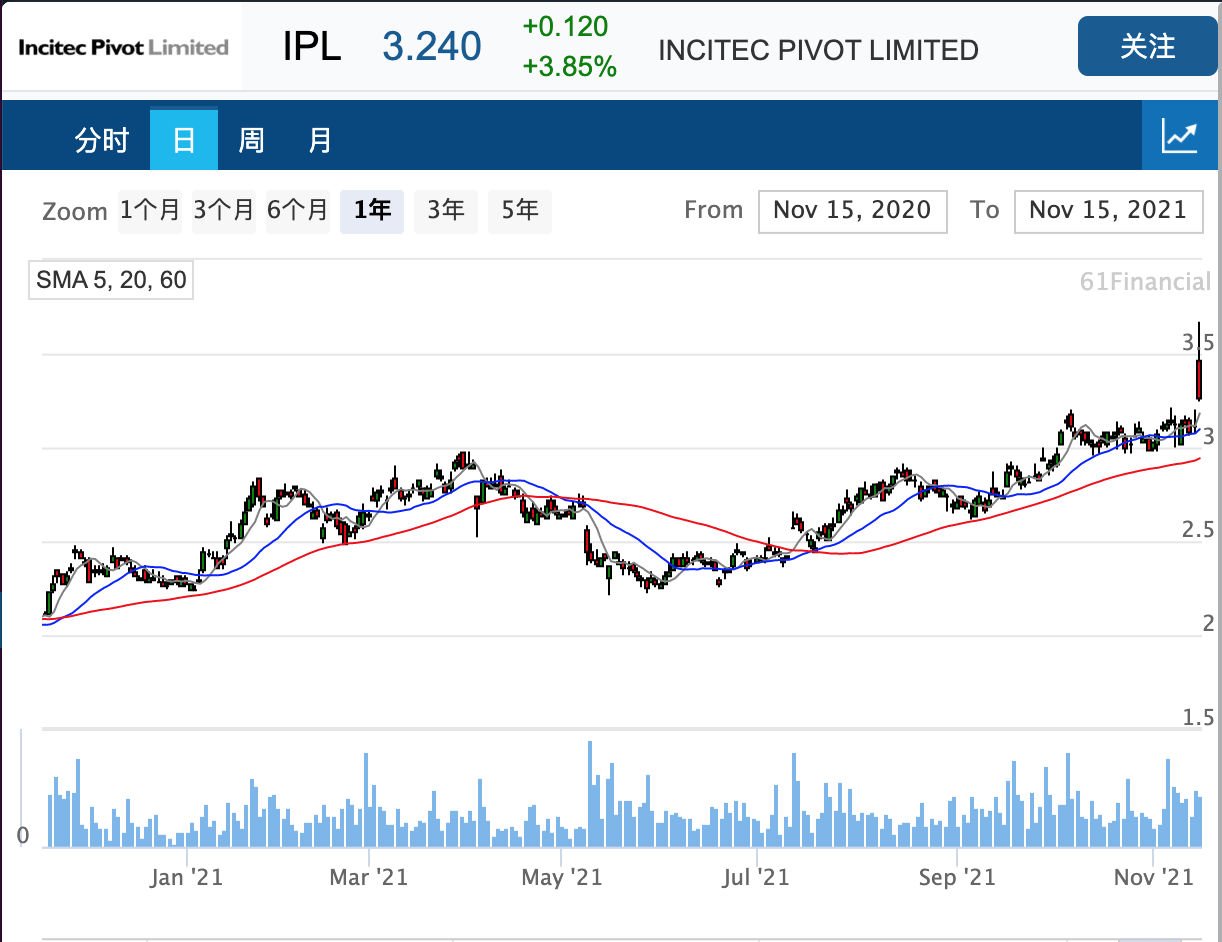Click the latest tall red candlestick

1199,378
